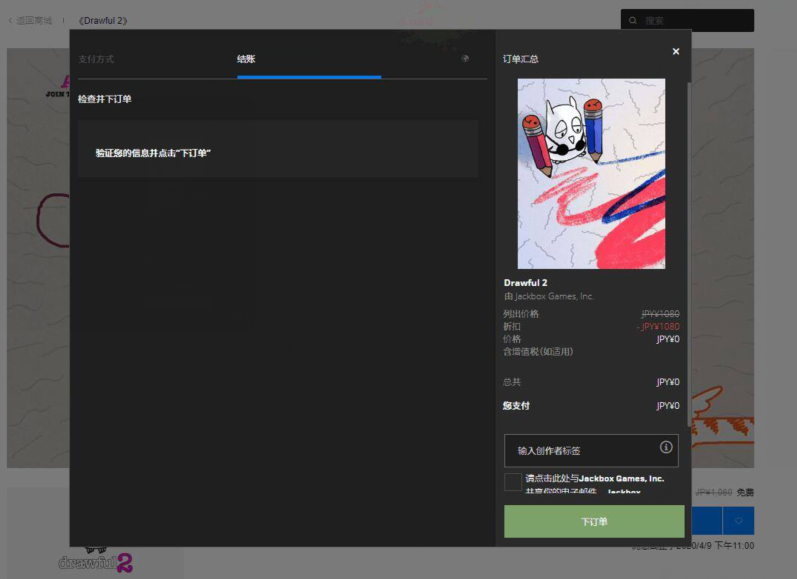Viewport: 797px width, 579px height.
Task: Click the 输入创作者标签 input field
Action: point(591,450)
